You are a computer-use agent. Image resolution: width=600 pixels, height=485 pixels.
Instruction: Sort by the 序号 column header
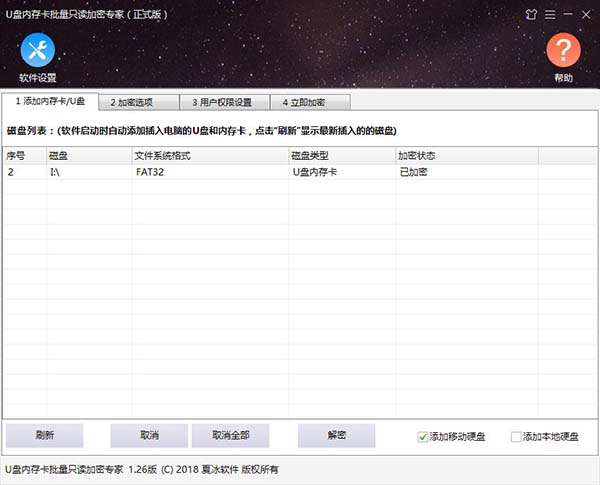pos(24,156)
